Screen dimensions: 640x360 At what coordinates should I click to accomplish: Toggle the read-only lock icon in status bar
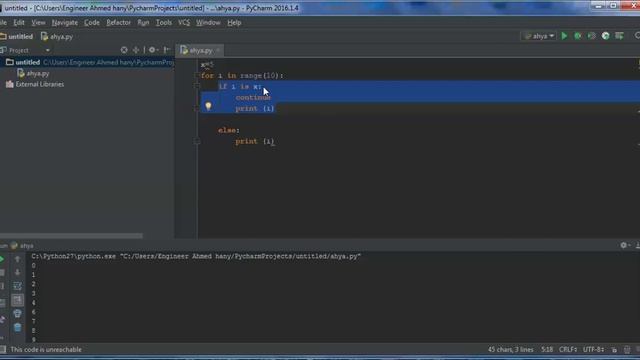614,350
